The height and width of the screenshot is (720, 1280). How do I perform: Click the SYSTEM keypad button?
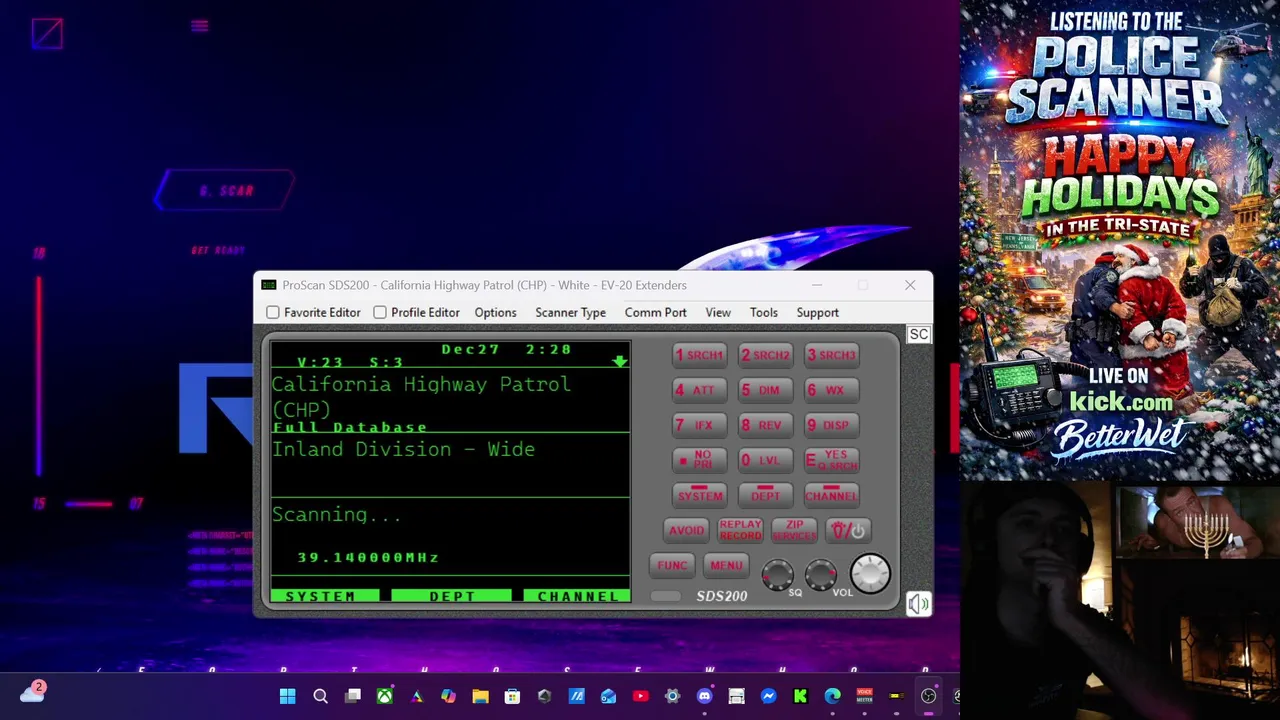point(699,495)
